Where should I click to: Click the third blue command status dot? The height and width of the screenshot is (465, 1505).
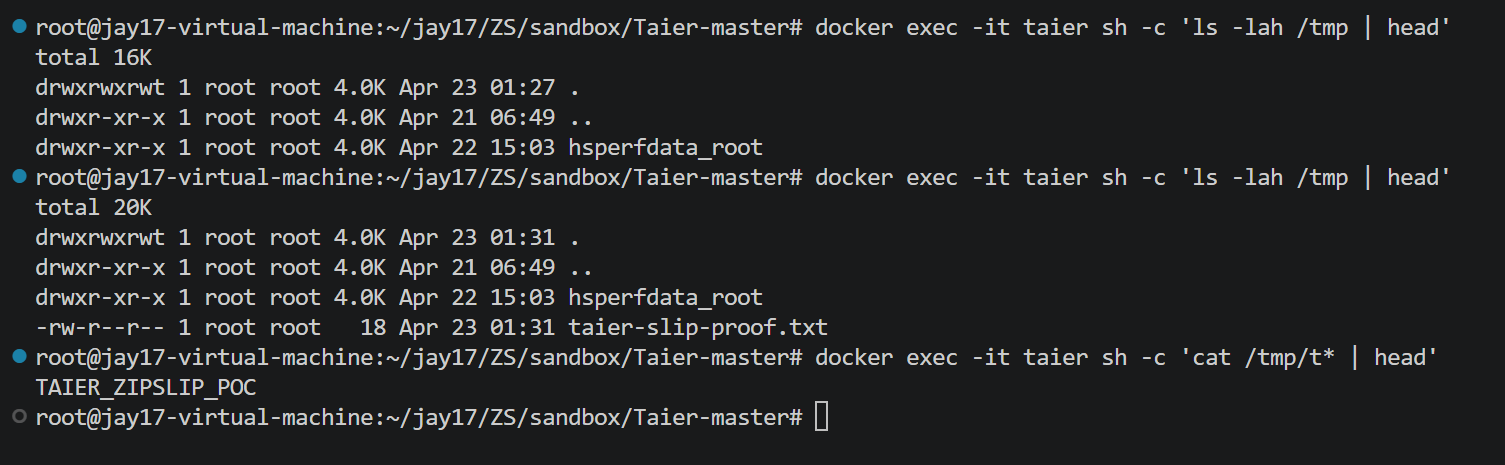(x=20, y=357)
